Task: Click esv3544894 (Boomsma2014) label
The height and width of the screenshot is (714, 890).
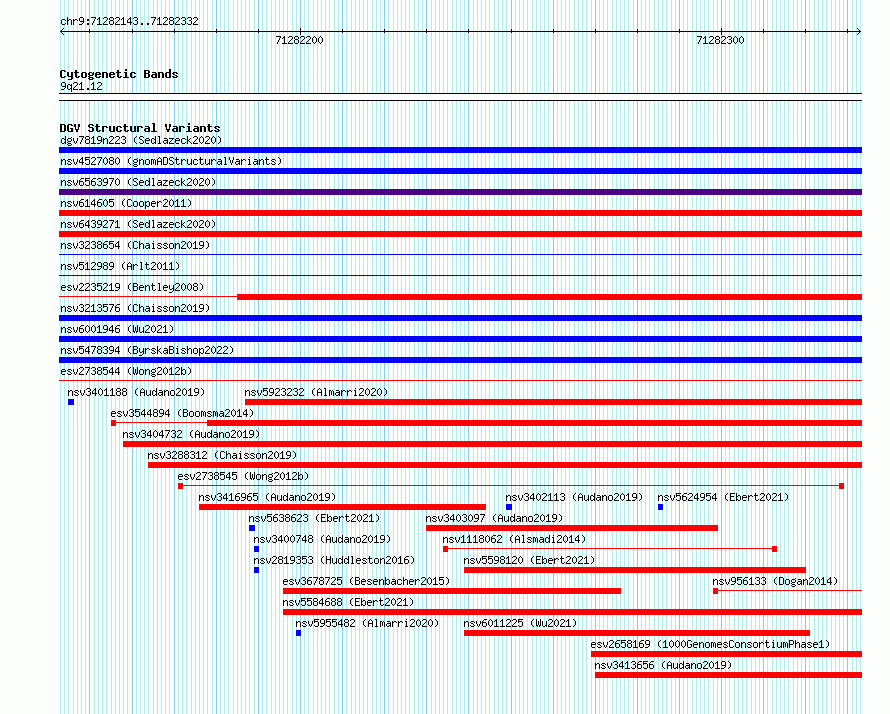Action: [x=182, y=413]
